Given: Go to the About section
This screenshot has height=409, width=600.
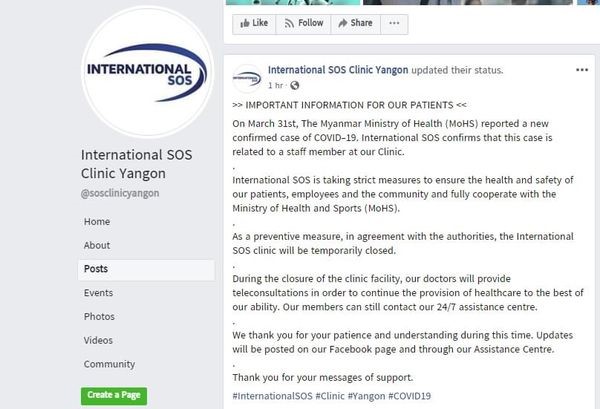Looking at the screenshot, I should tap(97, 245).
